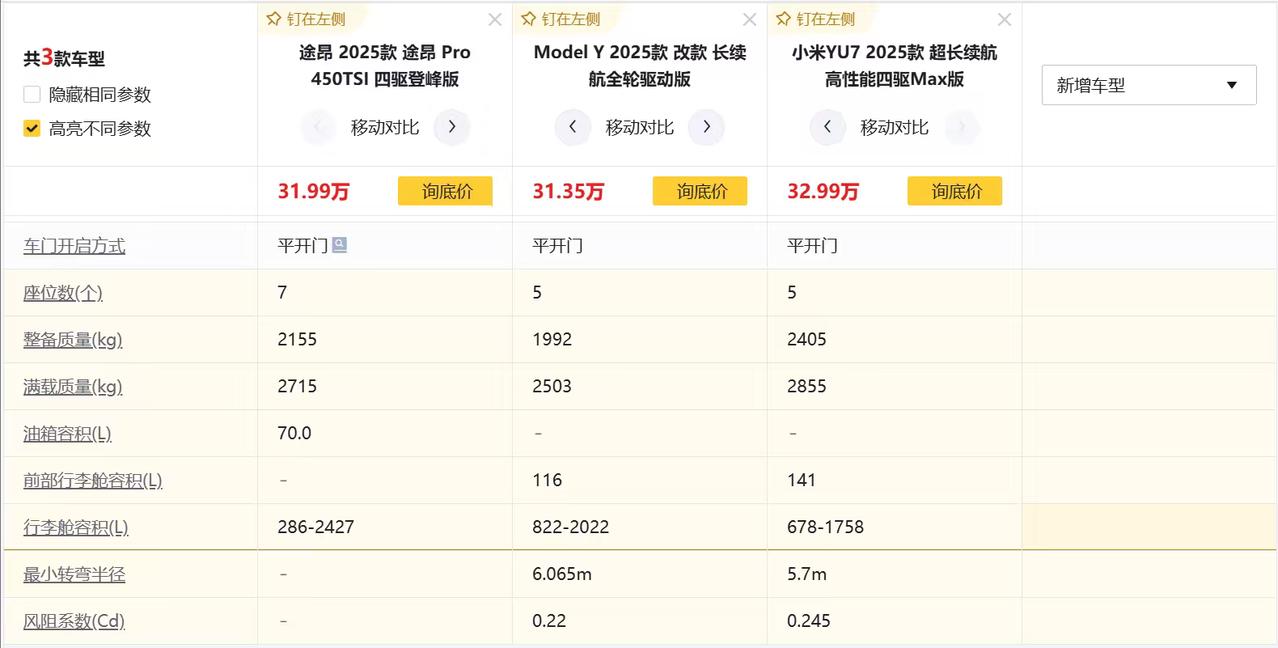The height and width of the screenshot is (648, 1278).
Task: Click info icon beside 平开门
Action: point(340,245)
